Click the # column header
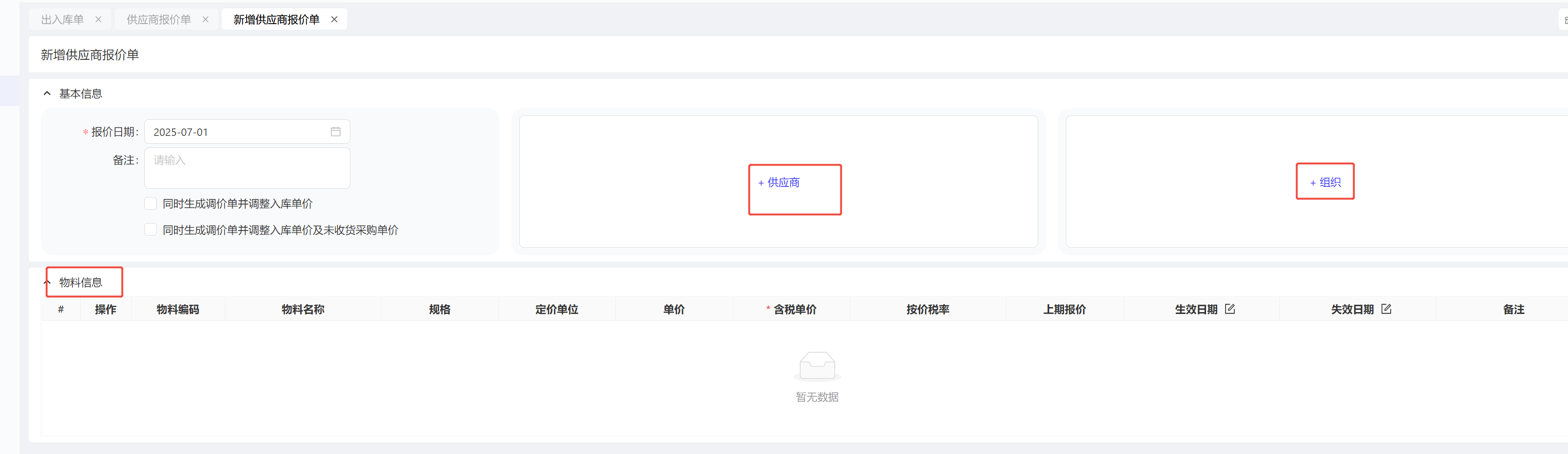Image resolution: width=1568 pixels, height=454 pixels. tap(61, 309)
